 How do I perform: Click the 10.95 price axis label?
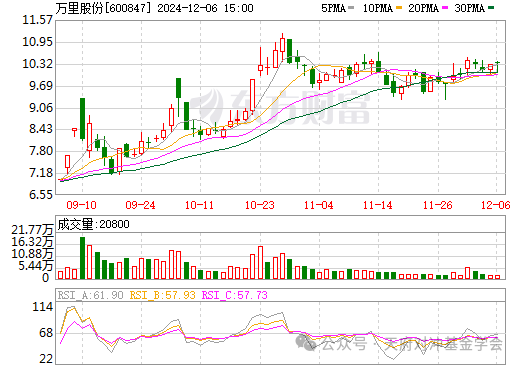tap(37, 42)
